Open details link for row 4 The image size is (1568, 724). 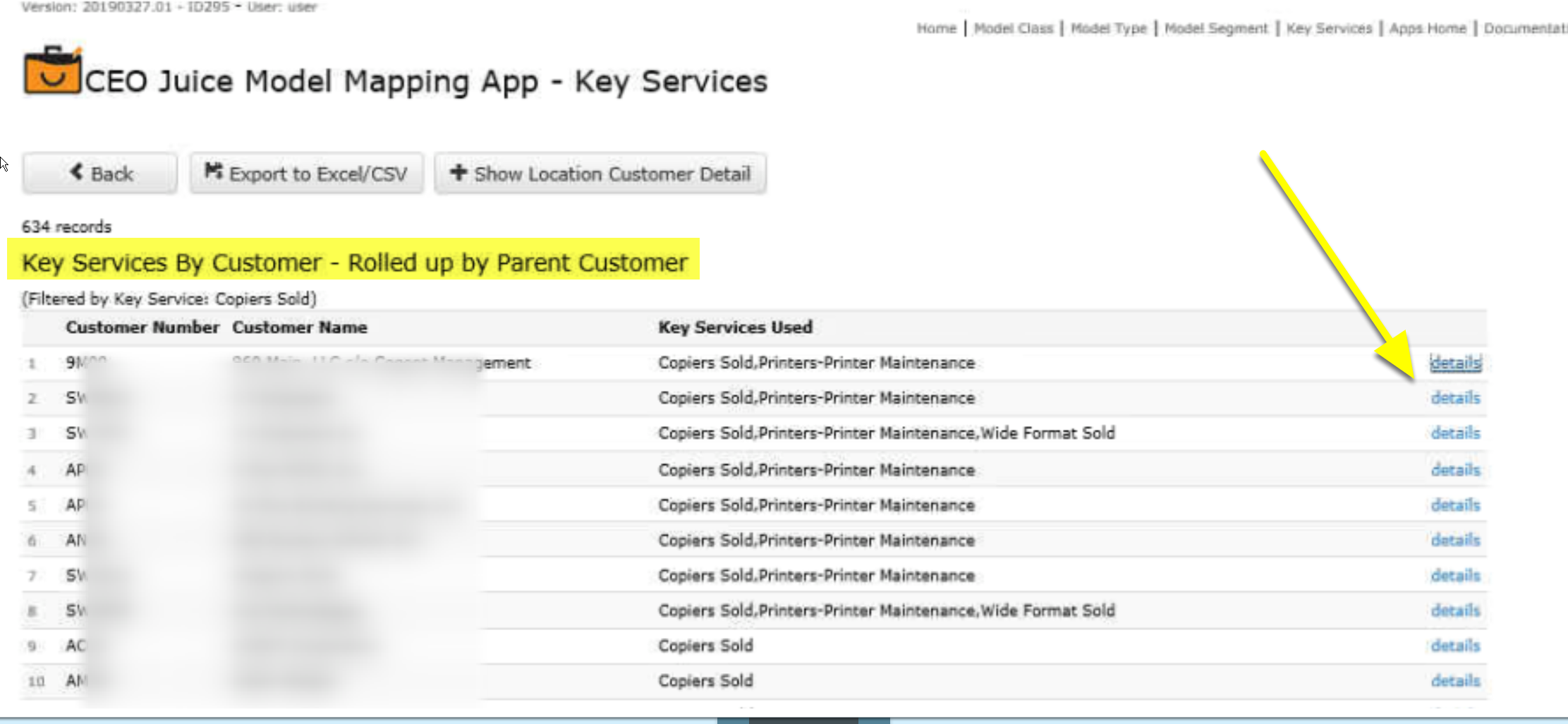[x=1455, y=470]
